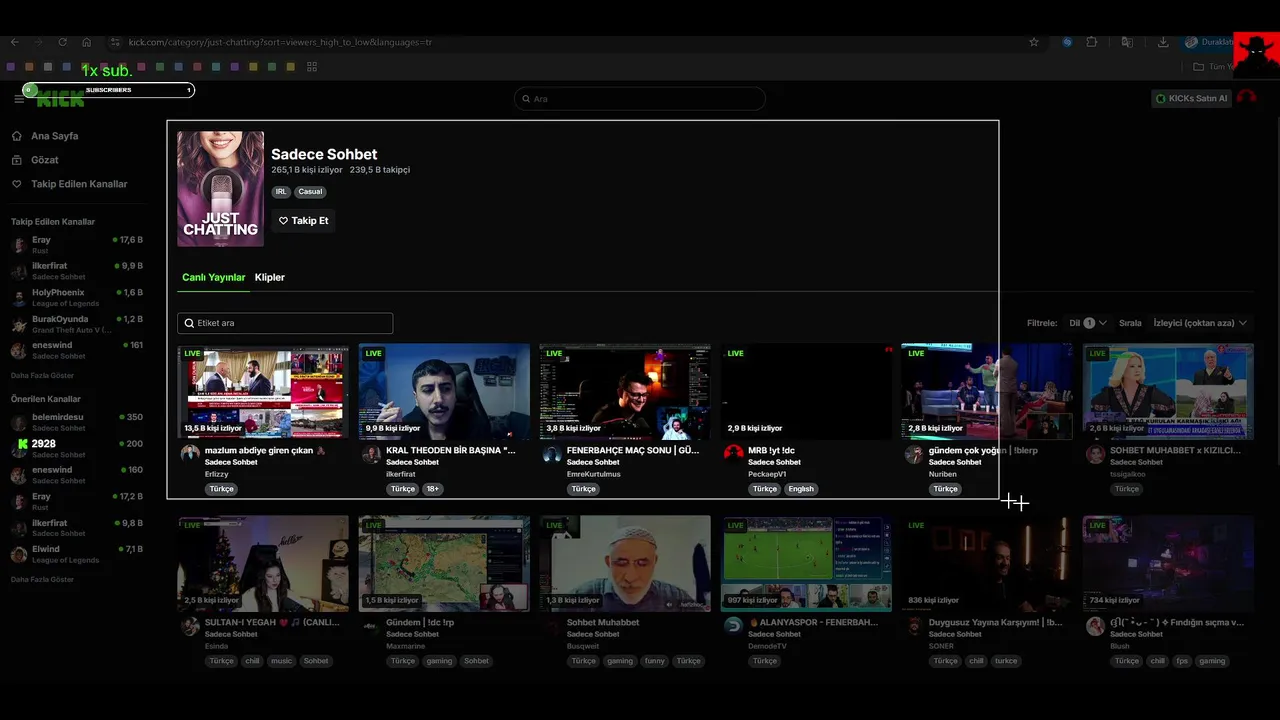The width and height of the screenshot is (1280, 720).
Task: Click Erlizzy channel avatar under stream
Action: 190,454
